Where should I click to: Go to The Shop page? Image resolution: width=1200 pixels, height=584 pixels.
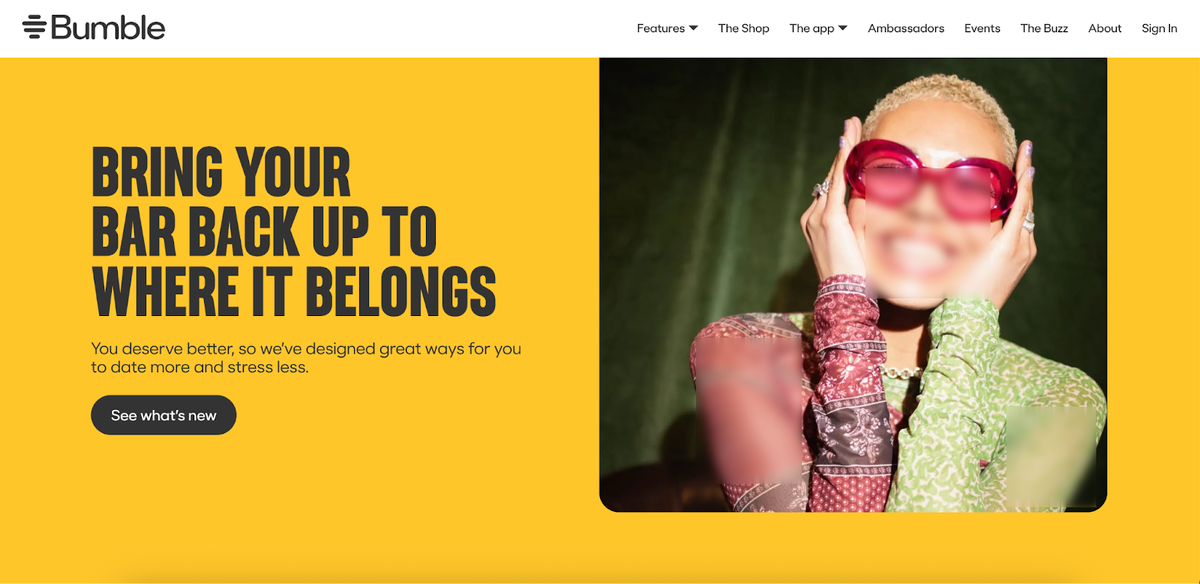[x=744, y=28]
